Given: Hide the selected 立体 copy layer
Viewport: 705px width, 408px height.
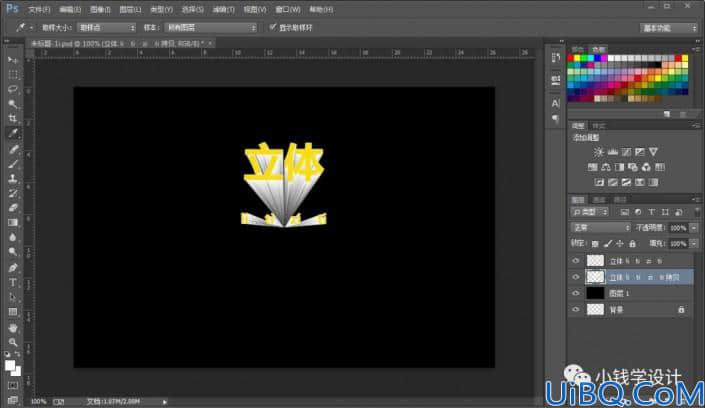Looking at the screenshot, I should (x=576, y=277).
